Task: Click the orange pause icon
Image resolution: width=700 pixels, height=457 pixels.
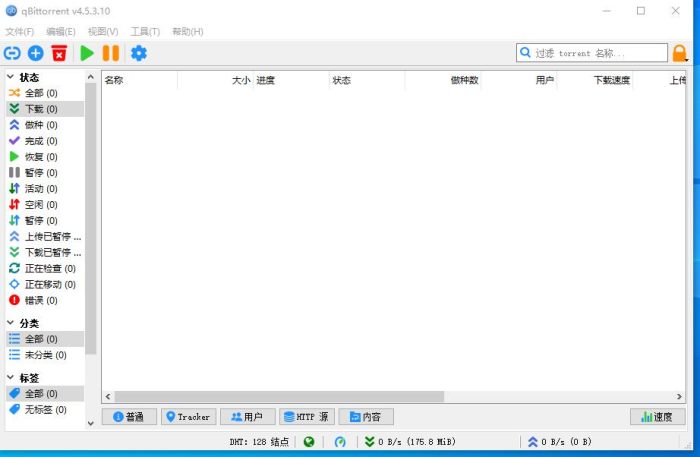Action: [111, 53]
